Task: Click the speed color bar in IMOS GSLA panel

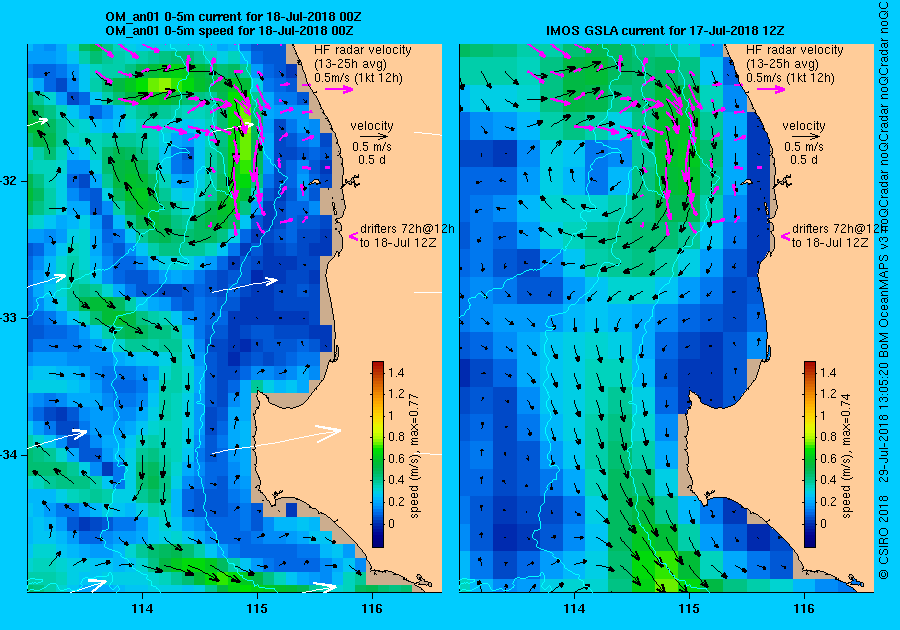Action: (810, 454)
